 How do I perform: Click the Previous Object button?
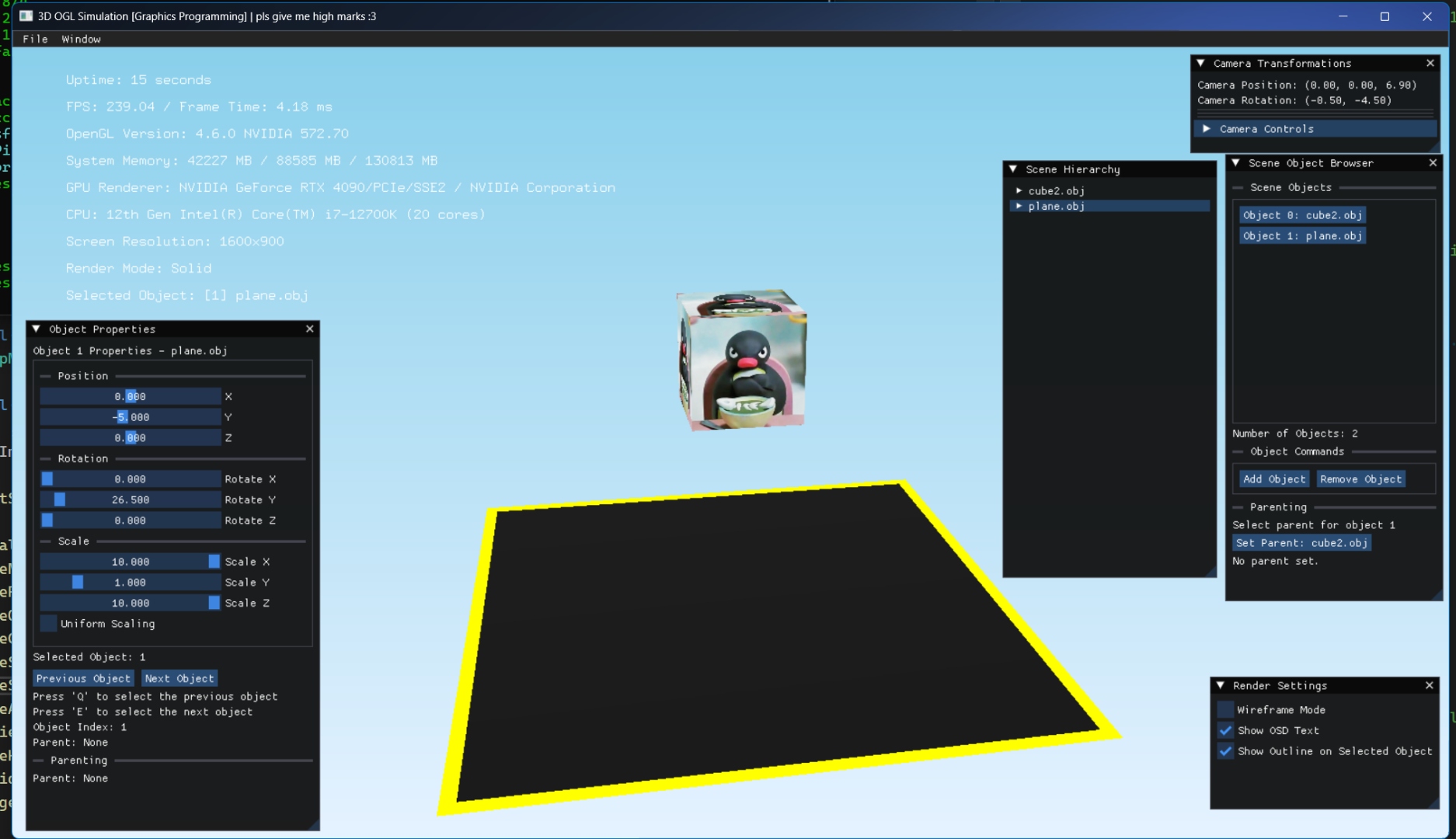tap(83, 679)
